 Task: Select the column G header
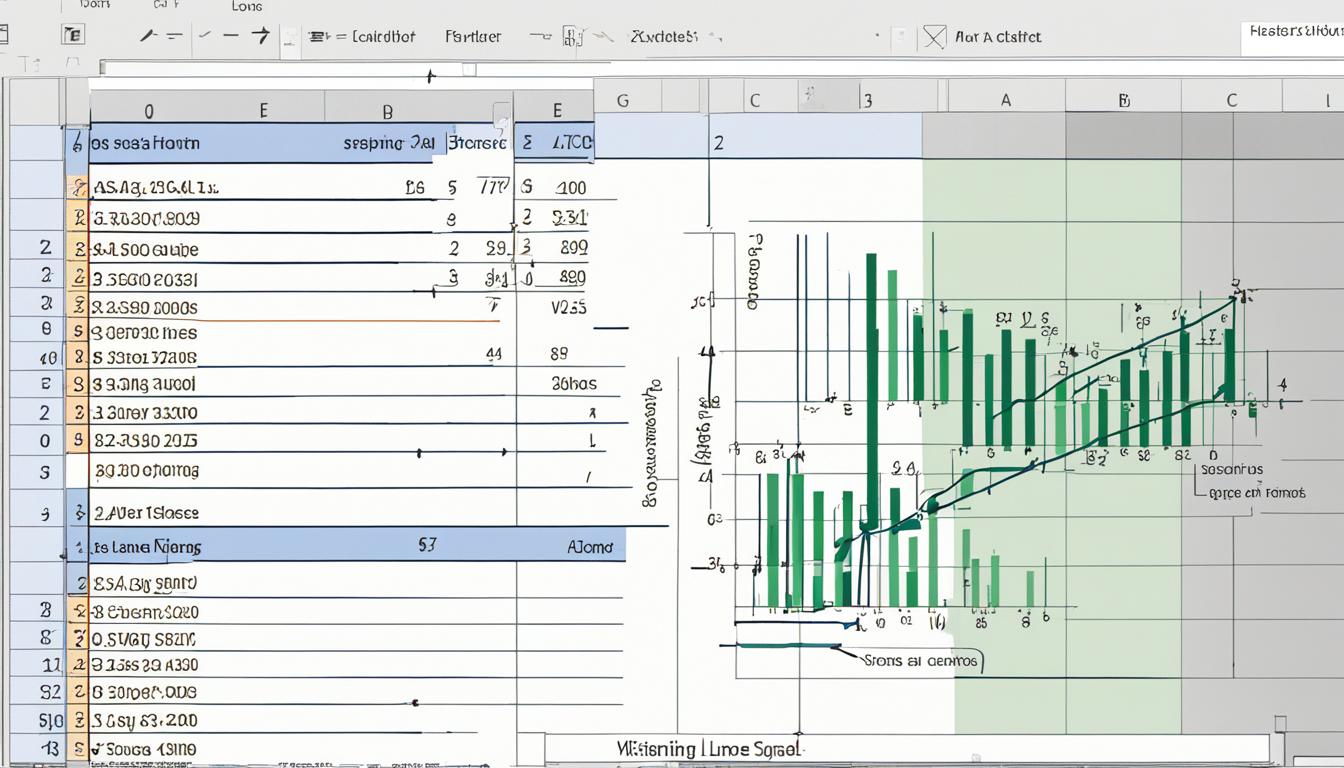(623, 100)
